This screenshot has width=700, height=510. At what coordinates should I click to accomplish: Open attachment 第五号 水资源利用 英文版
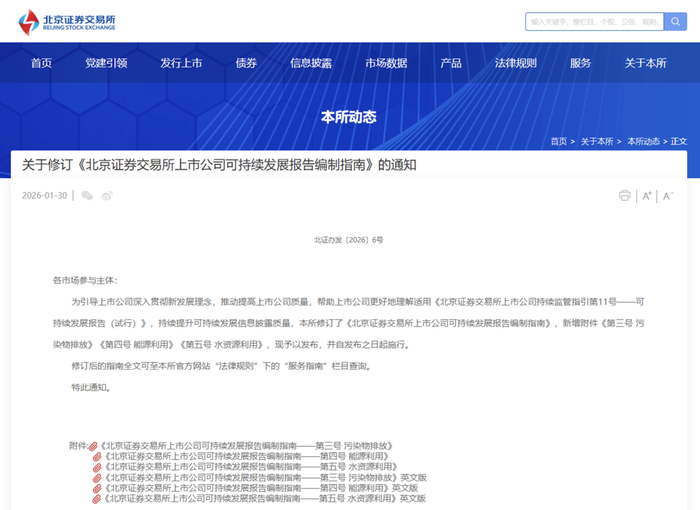click(265, 498)
